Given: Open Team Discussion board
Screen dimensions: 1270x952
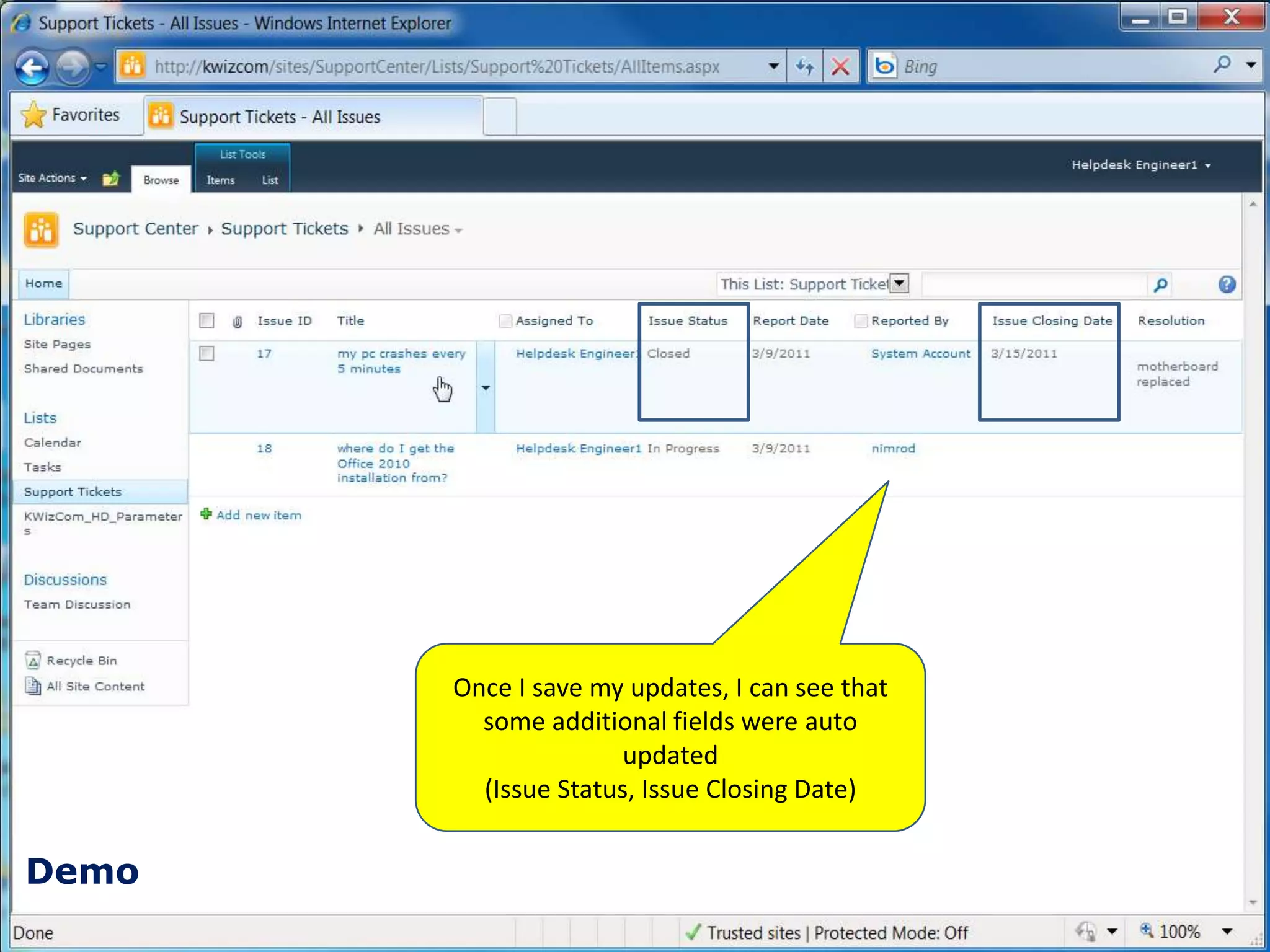Looking at the screenshot, I should [x=77, y=604].
